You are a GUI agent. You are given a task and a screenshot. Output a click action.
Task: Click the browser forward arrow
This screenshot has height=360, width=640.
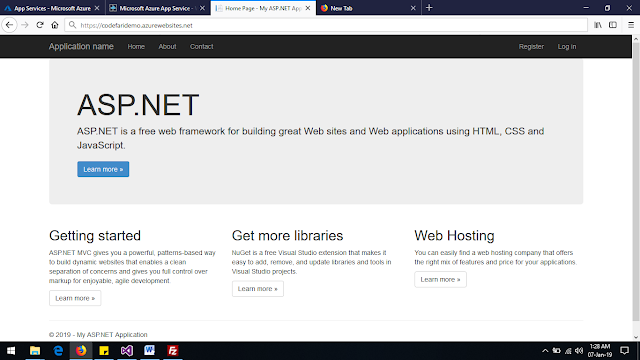pos(25,25)
